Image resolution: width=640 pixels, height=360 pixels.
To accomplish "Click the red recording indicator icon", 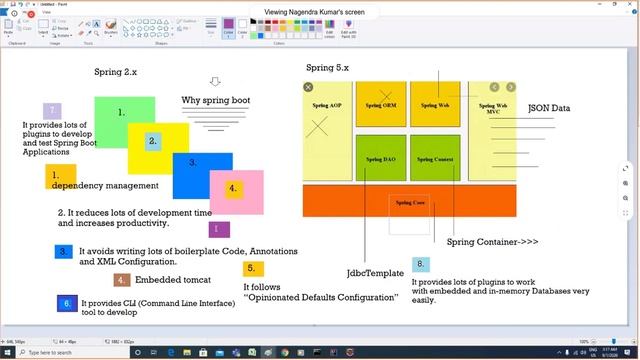I will point(31,14).
